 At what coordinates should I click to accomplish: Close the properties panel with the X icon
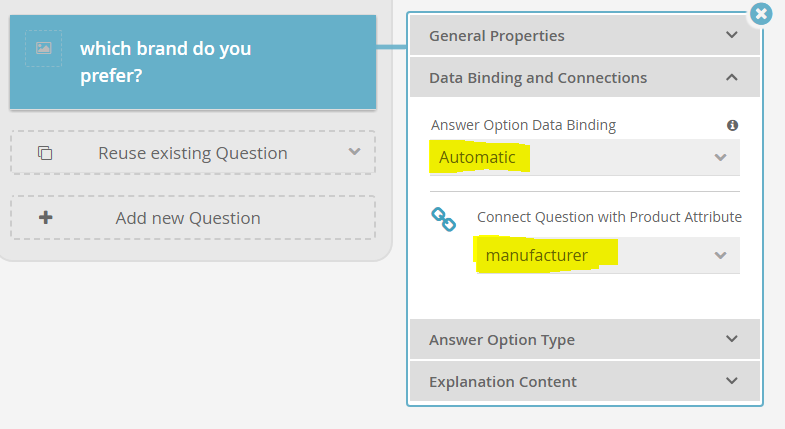point(761,13)
